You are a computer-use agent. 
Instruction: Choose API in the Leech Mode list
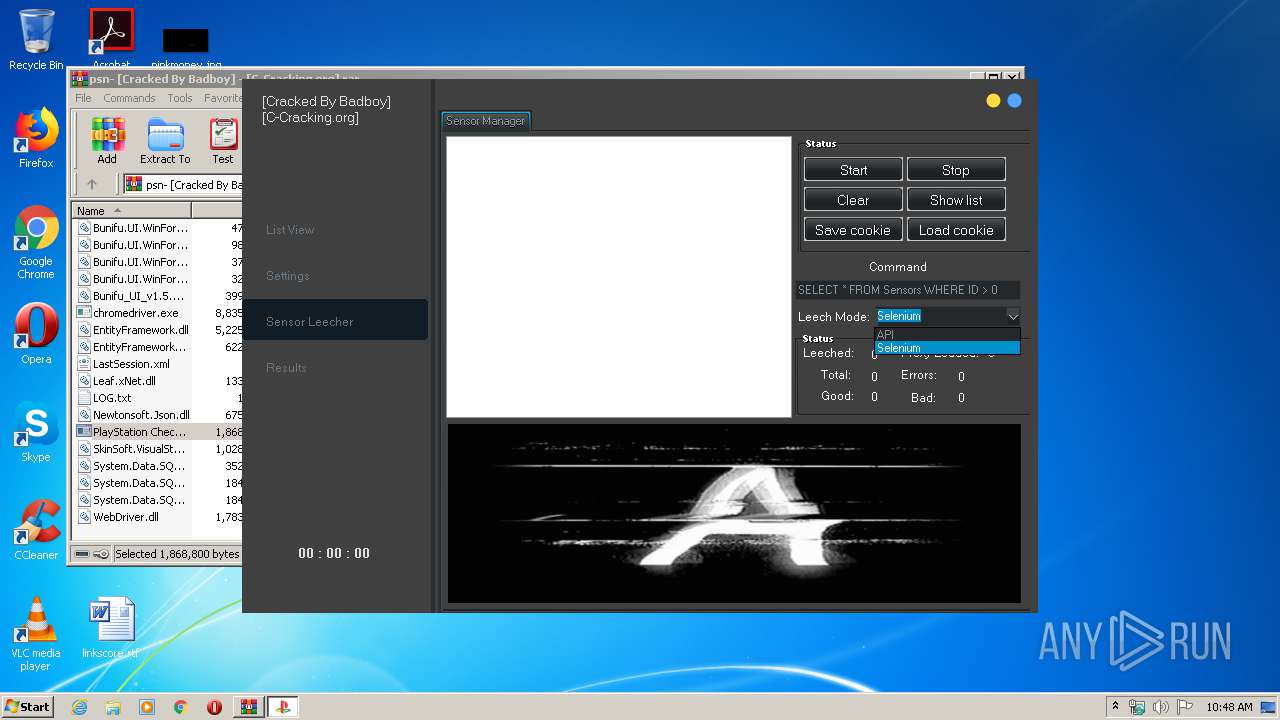(x=947, y=334)
